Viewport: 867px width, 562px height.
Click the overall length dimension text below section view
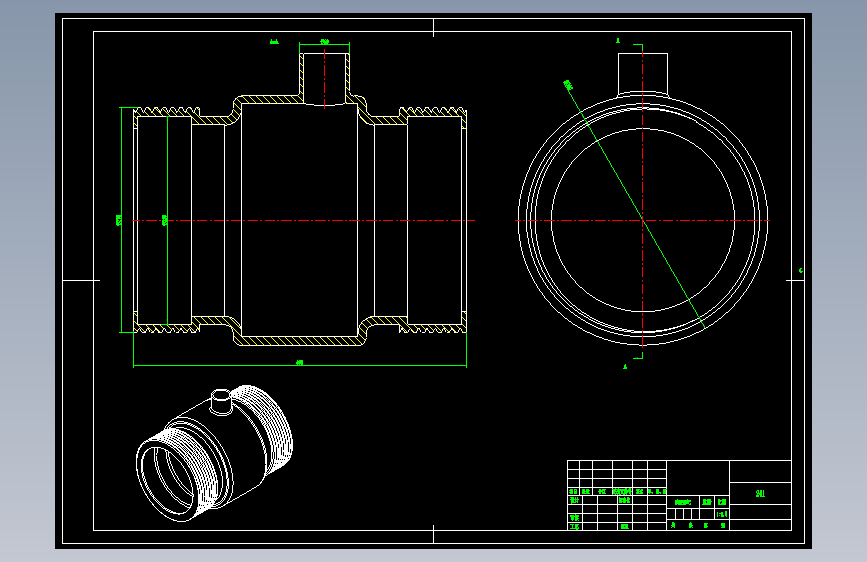[300, 362]
